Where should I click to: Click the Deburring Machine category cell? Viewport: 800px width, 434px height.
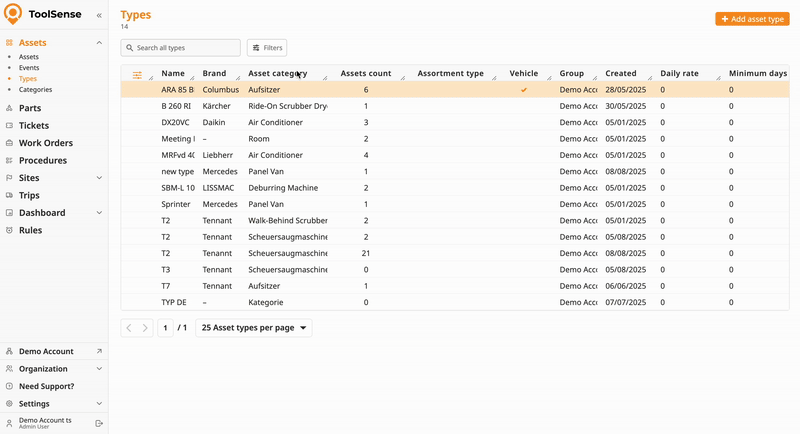click(283, 188)
